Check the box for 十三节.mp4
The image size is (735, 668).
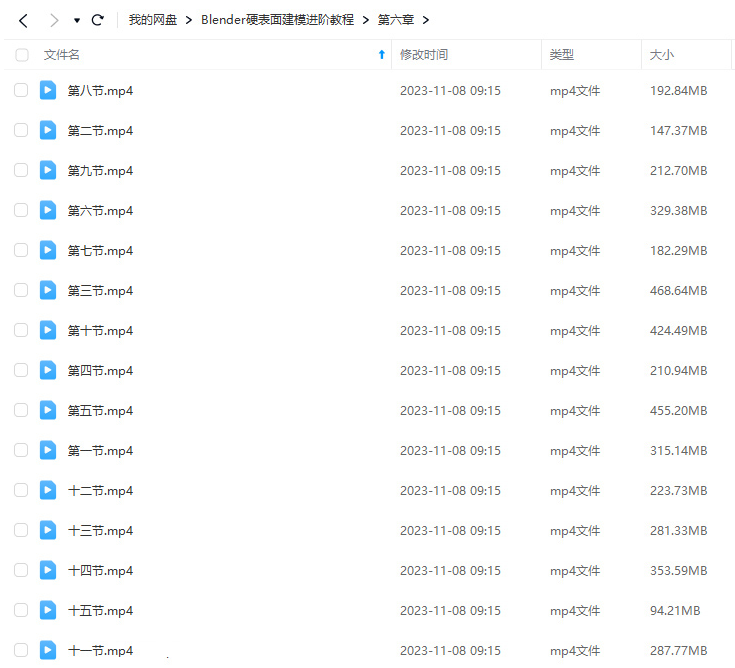click(21, 530)
